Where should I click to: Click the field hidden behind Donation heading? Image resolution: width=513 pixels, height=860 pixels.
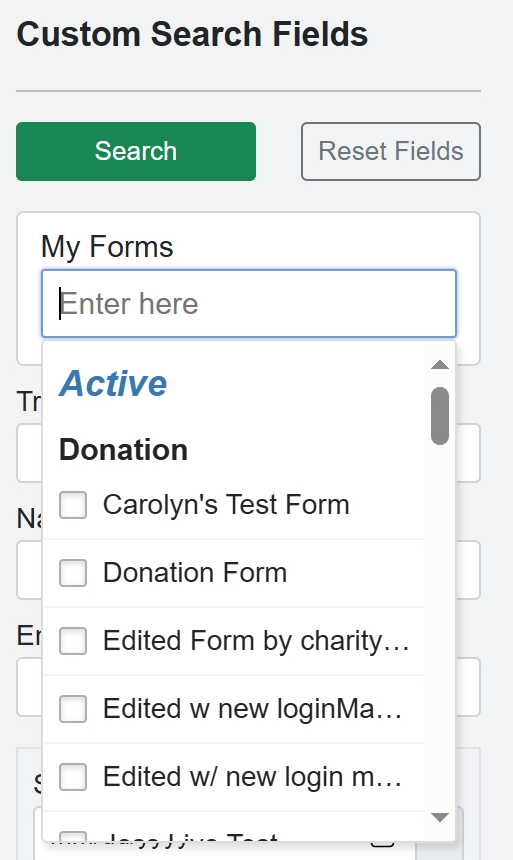click(x=468, y=452)
